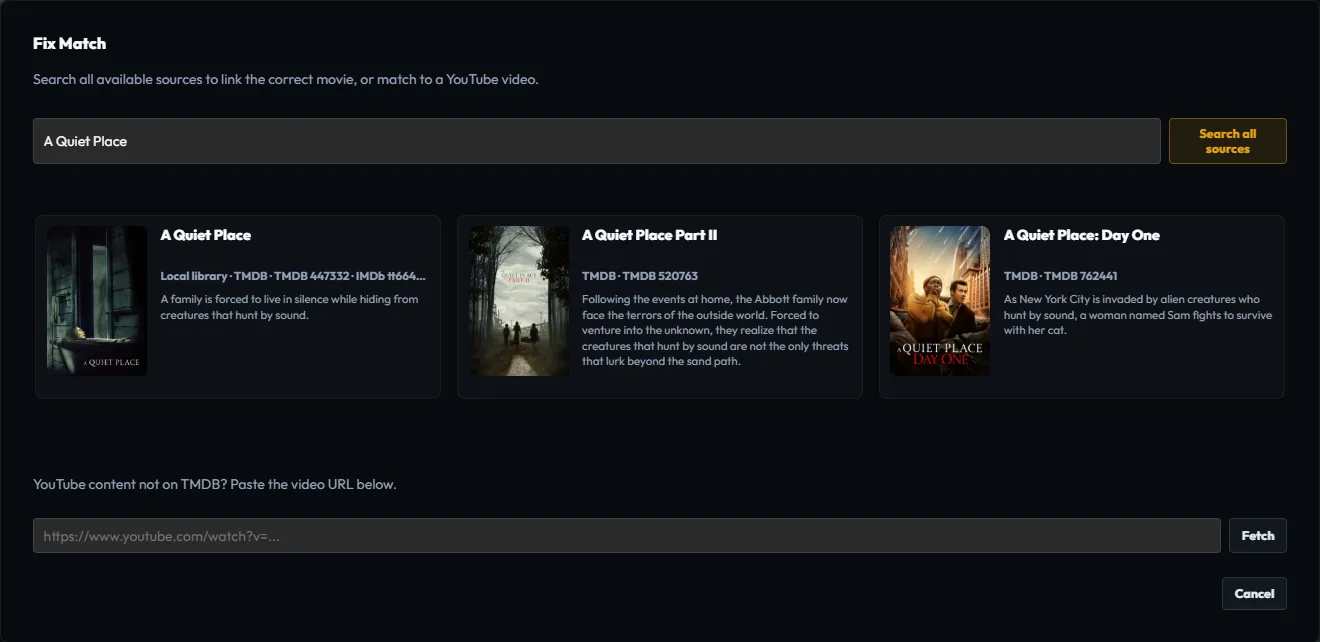Click the YouTube content not on TMDB hint
1320x642 pixels.
click(215, 484)
